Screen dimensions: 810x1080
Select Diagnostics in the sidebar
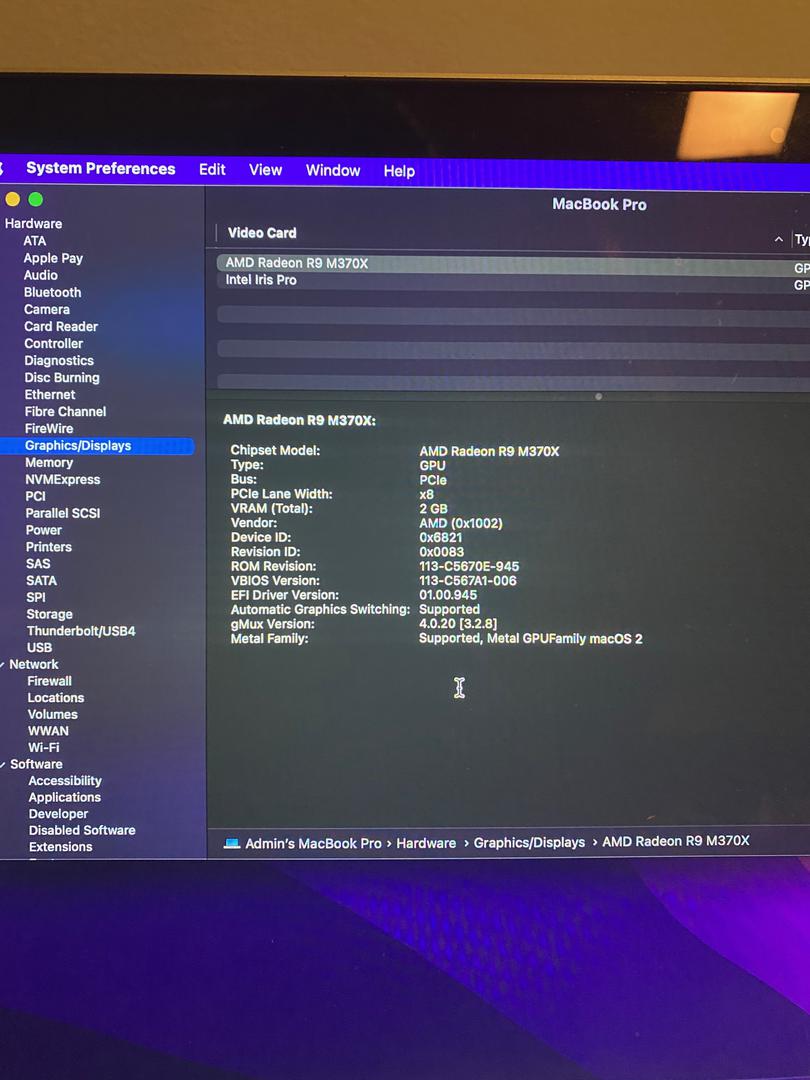coord(59,361)
